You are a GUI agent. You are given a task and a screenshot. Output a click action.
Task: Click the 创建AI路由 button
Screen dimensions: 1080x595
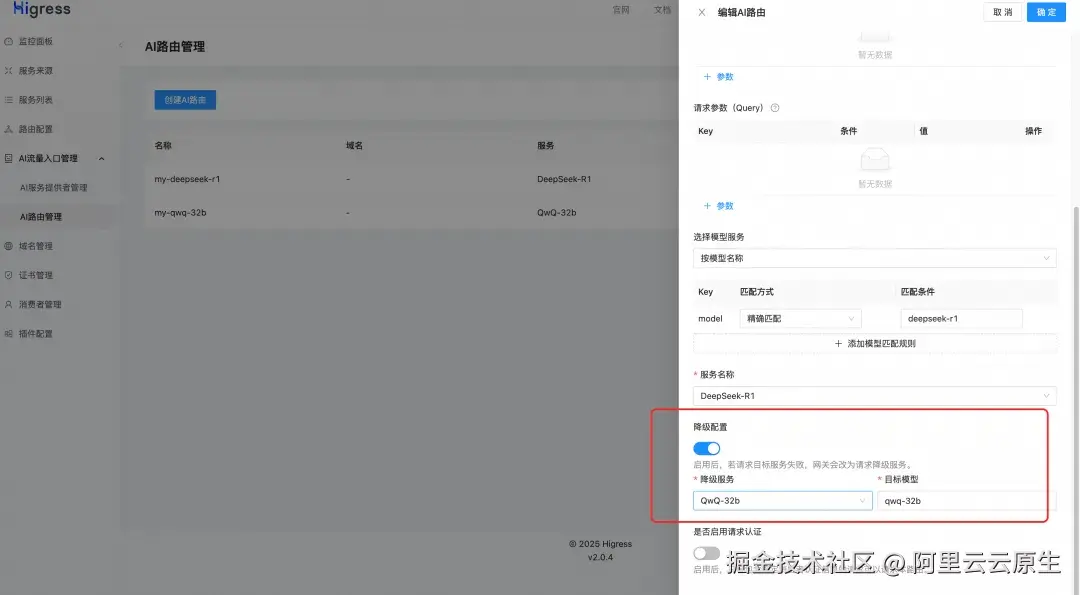click(185, 100)
